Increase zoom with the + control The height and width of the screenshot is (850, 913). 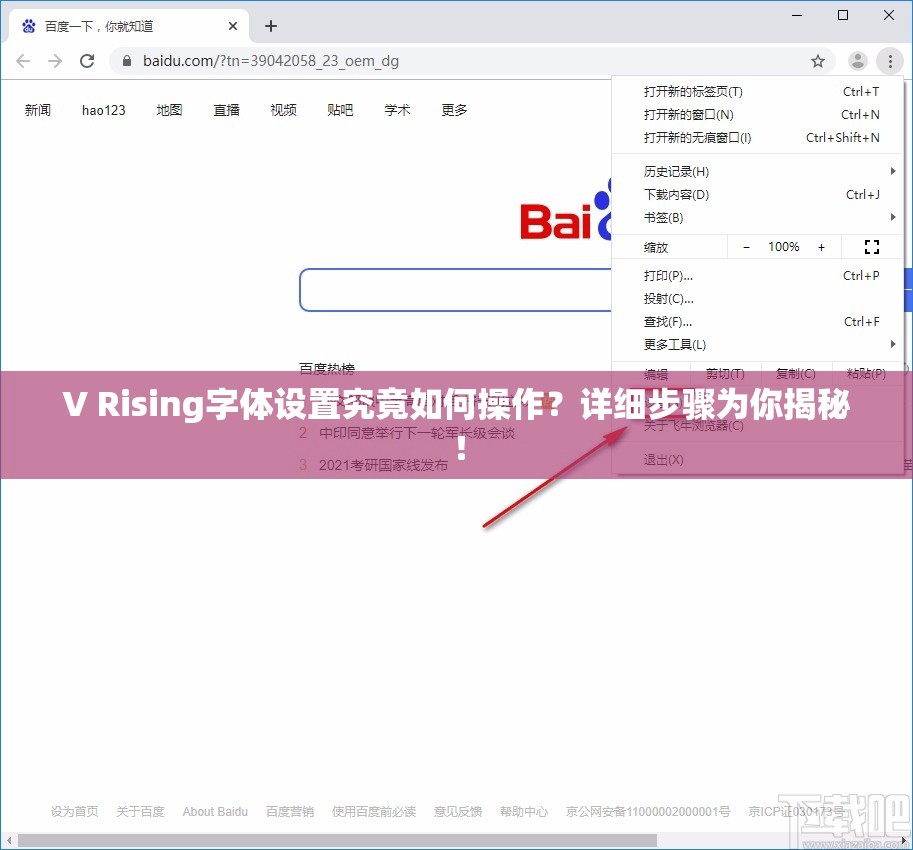click(821, 246)
